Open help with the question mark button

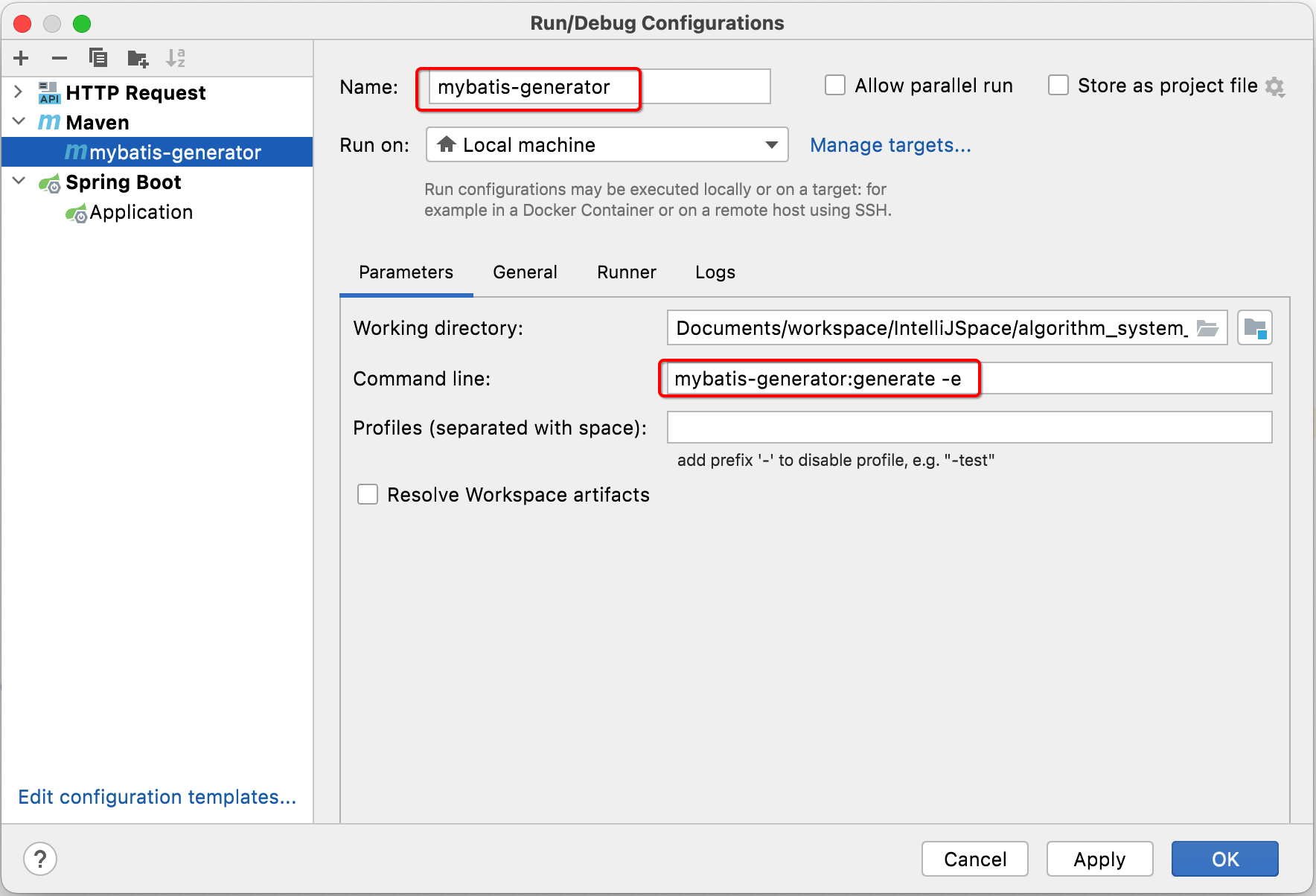(40, 859)
